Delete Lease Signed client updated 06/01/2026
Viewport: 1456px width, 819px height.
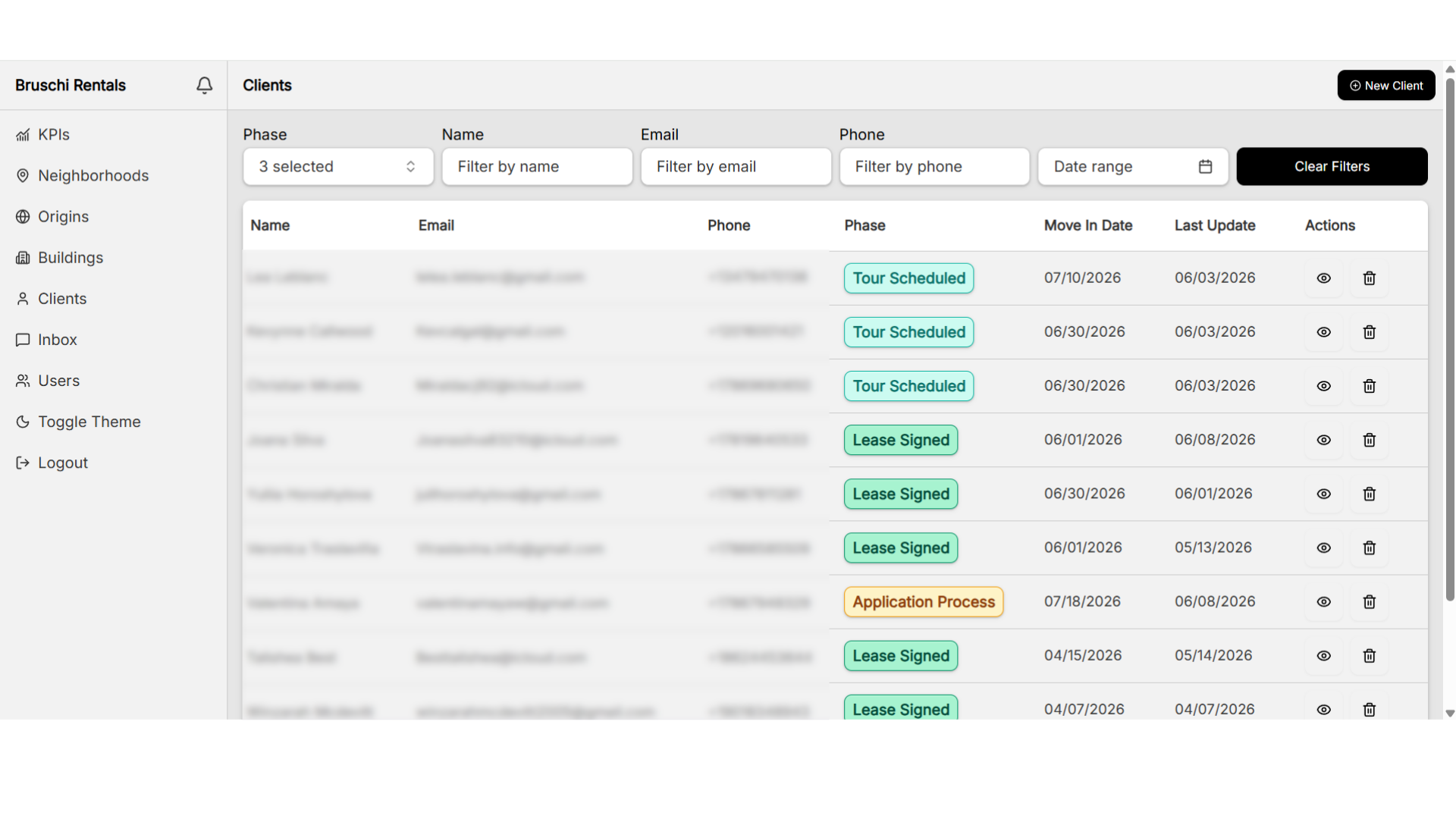[x=1370, y=494]
